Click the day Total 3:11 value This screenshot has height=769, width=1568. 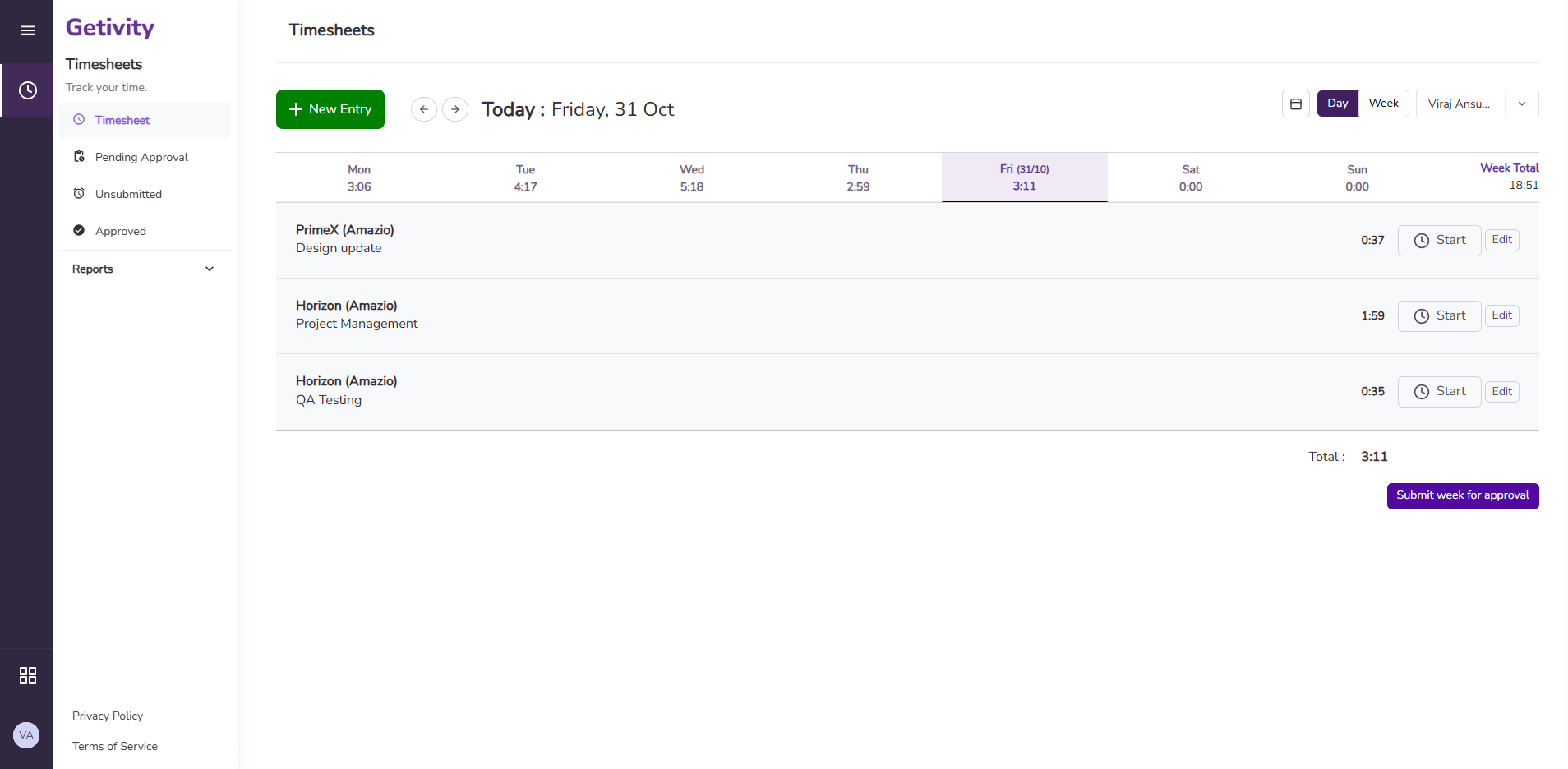[1374, 457]
